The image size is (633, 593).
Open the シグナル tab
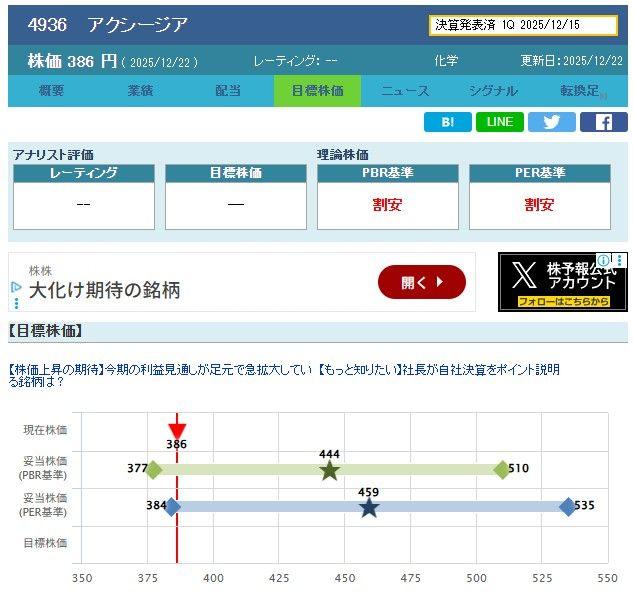coord(493,90)
